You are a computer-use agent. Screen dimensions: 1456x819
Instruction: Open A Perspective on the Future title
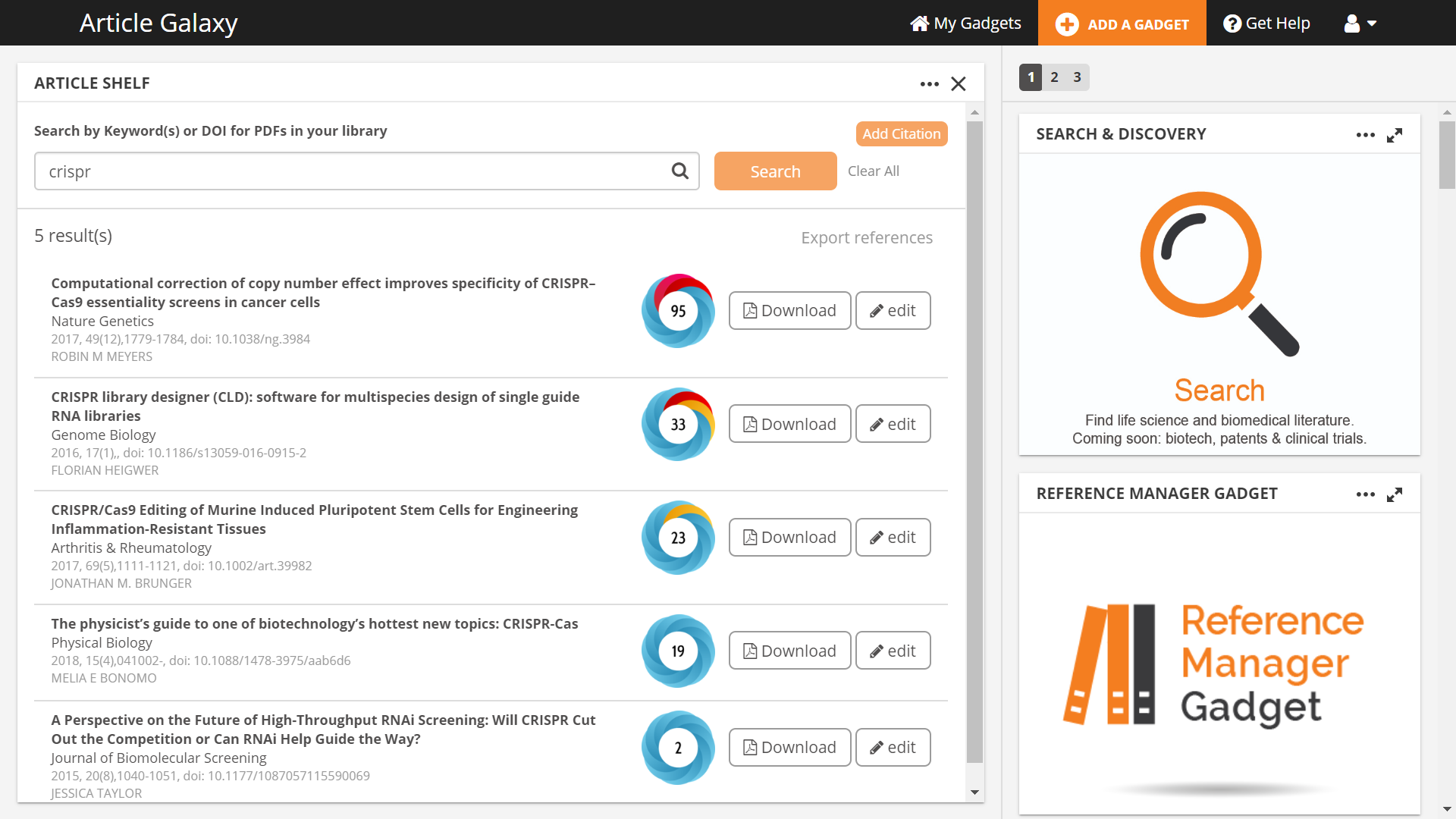323,730
